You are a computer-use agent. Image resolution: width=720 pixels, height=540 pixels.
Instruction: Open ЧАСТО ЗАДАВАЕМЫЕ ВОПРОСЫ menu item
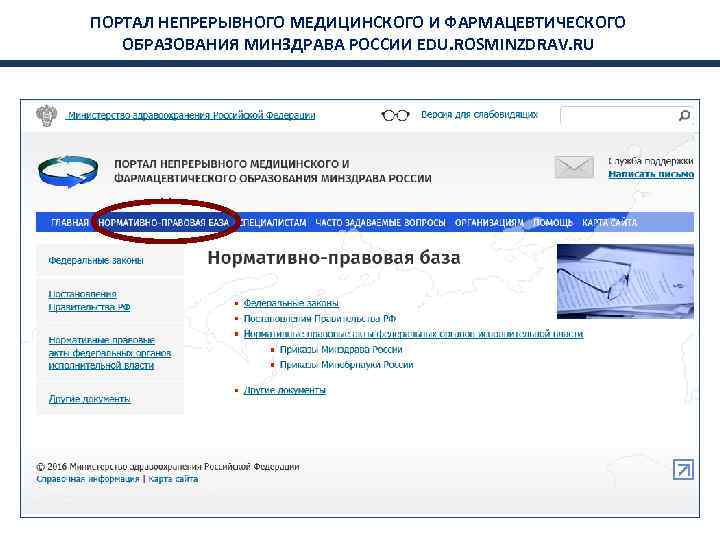(380, 222)
